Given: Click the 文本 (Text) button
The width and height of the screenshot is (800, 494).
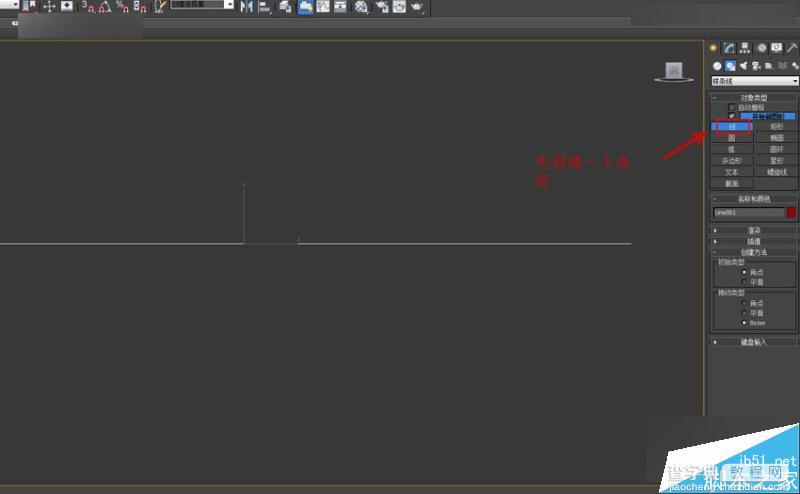Looking at the screenshot, I should 732,172.
